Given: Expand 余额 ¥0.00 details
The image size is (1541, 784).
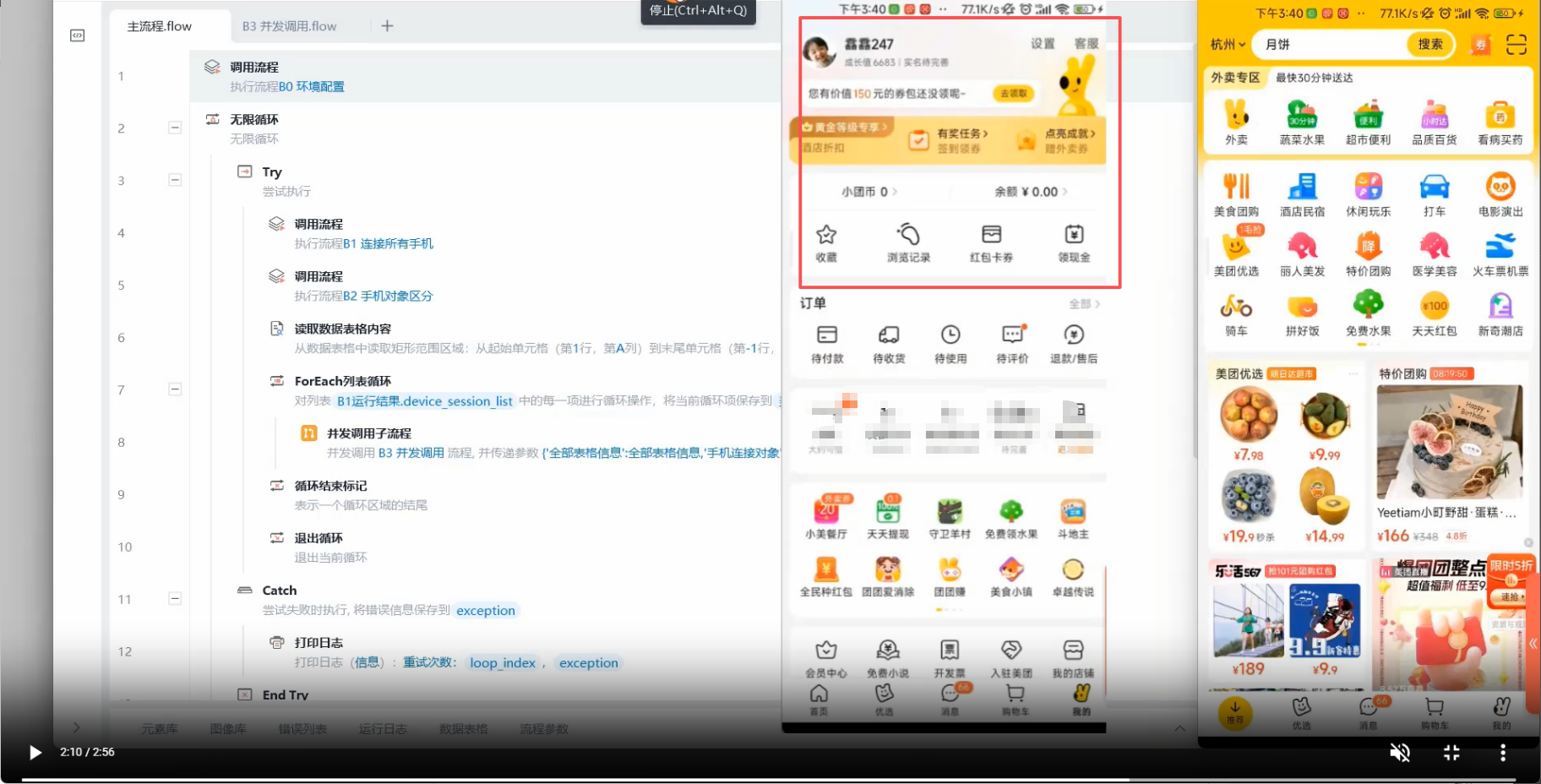Looking at the screenshot, I should [1031, 192].
